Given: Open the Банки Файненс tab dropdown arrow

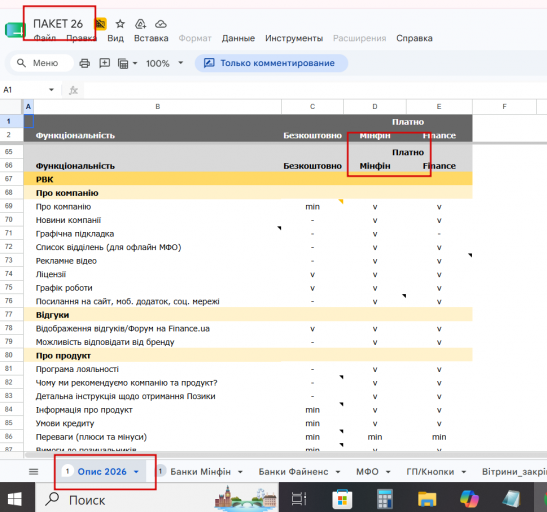Looking at the screenshot, I should click(338, 472).
